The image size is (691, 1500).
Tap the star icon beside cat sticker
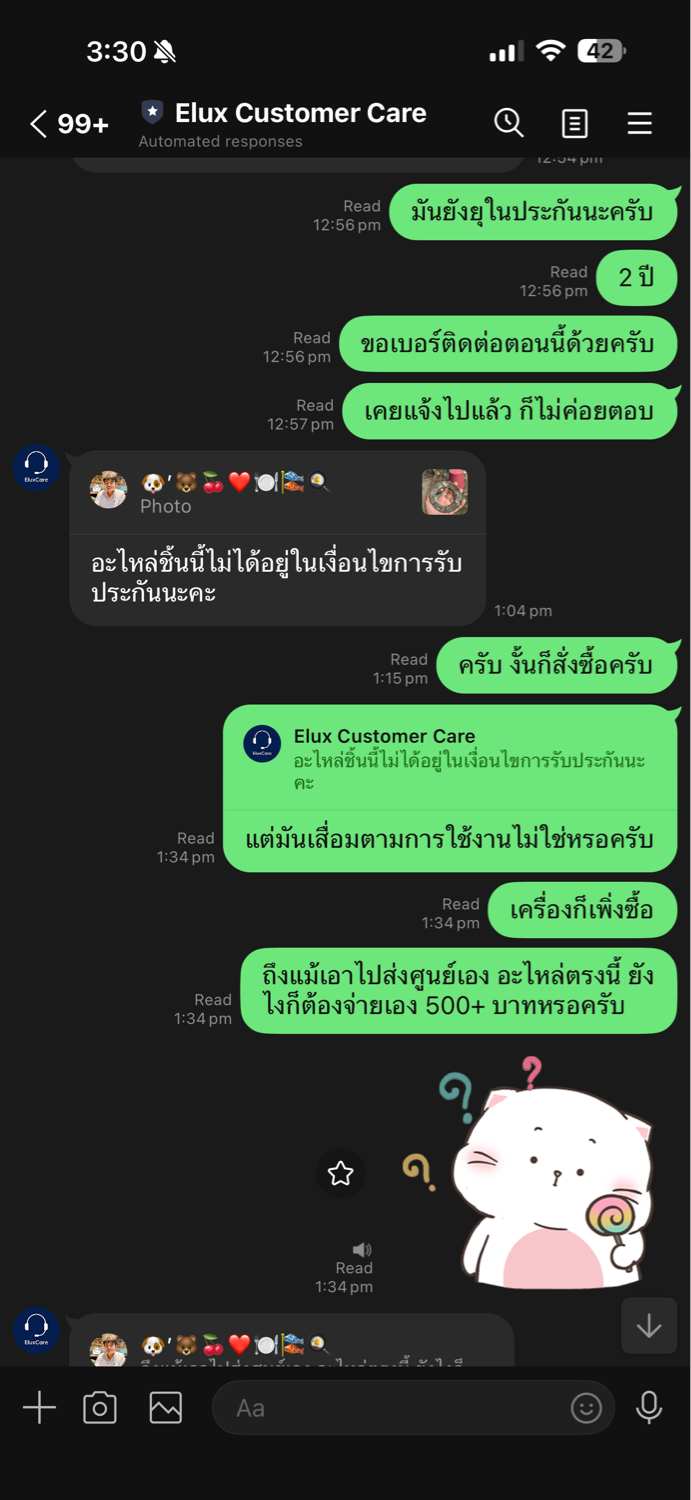click(x=341, y=1173)
